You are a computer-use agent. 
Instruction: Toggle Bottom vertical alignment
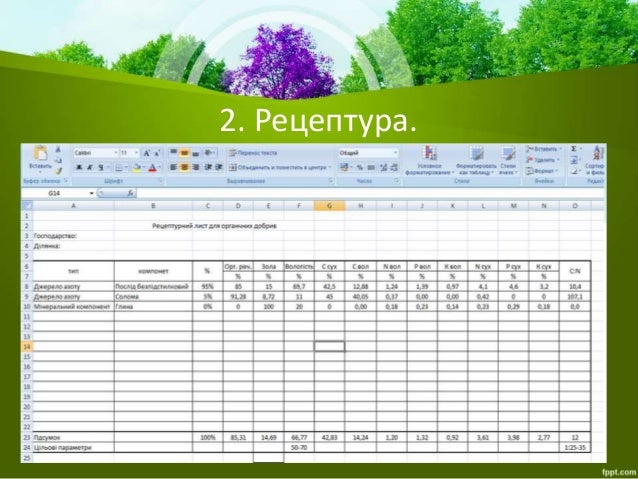(x=195, y=153)
